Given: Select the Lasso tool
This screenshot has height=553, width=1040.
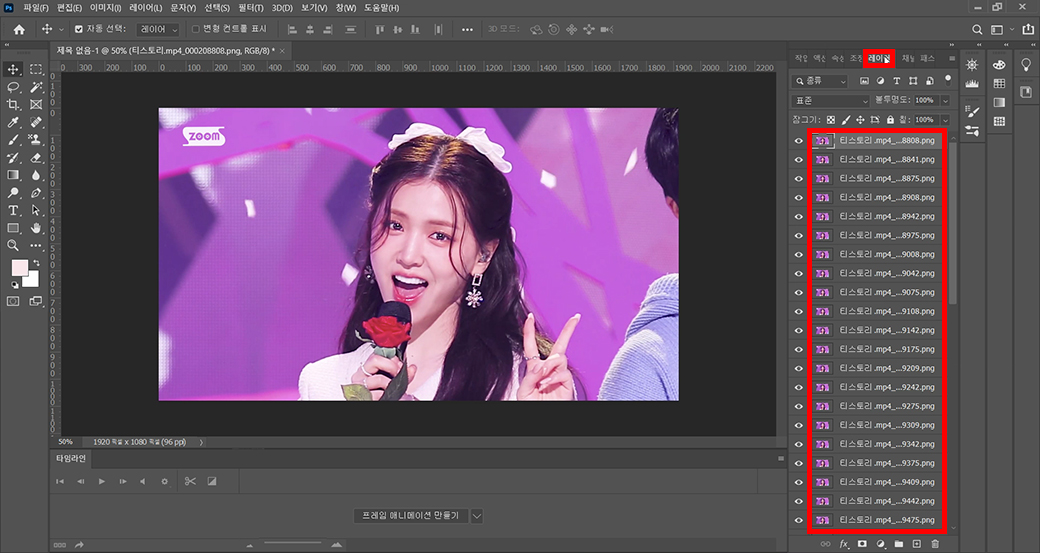Looking at the screenshot, I should click(x=13, y=87).
